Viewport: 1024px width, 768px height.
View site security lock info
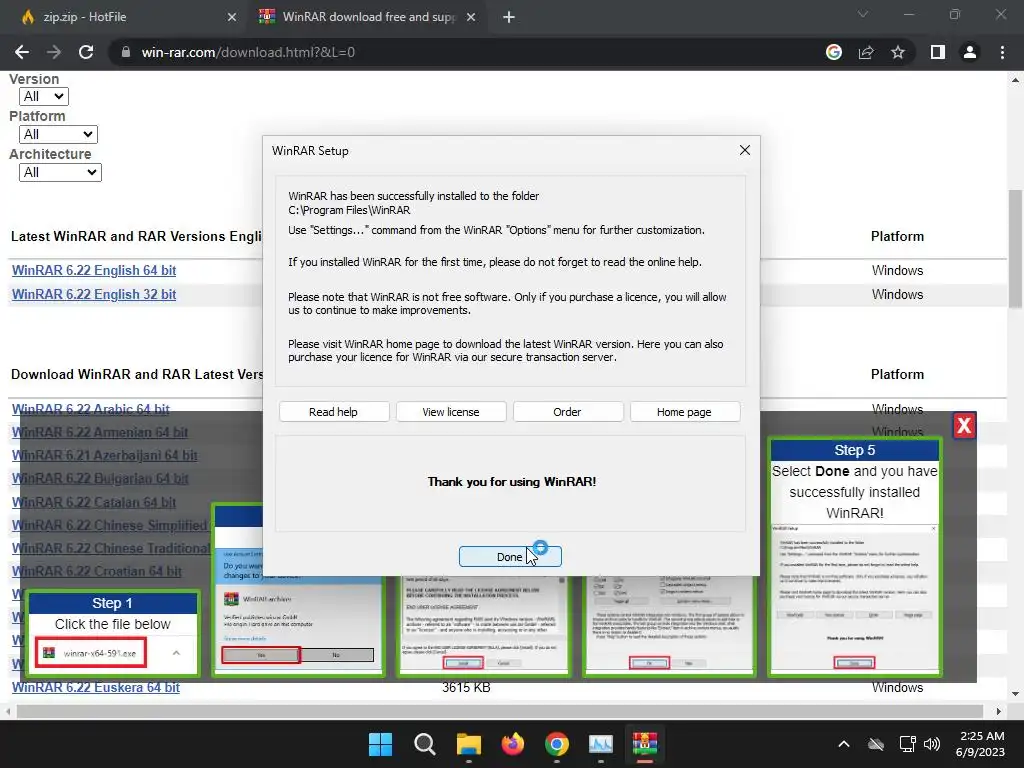(x=126, y=52)
